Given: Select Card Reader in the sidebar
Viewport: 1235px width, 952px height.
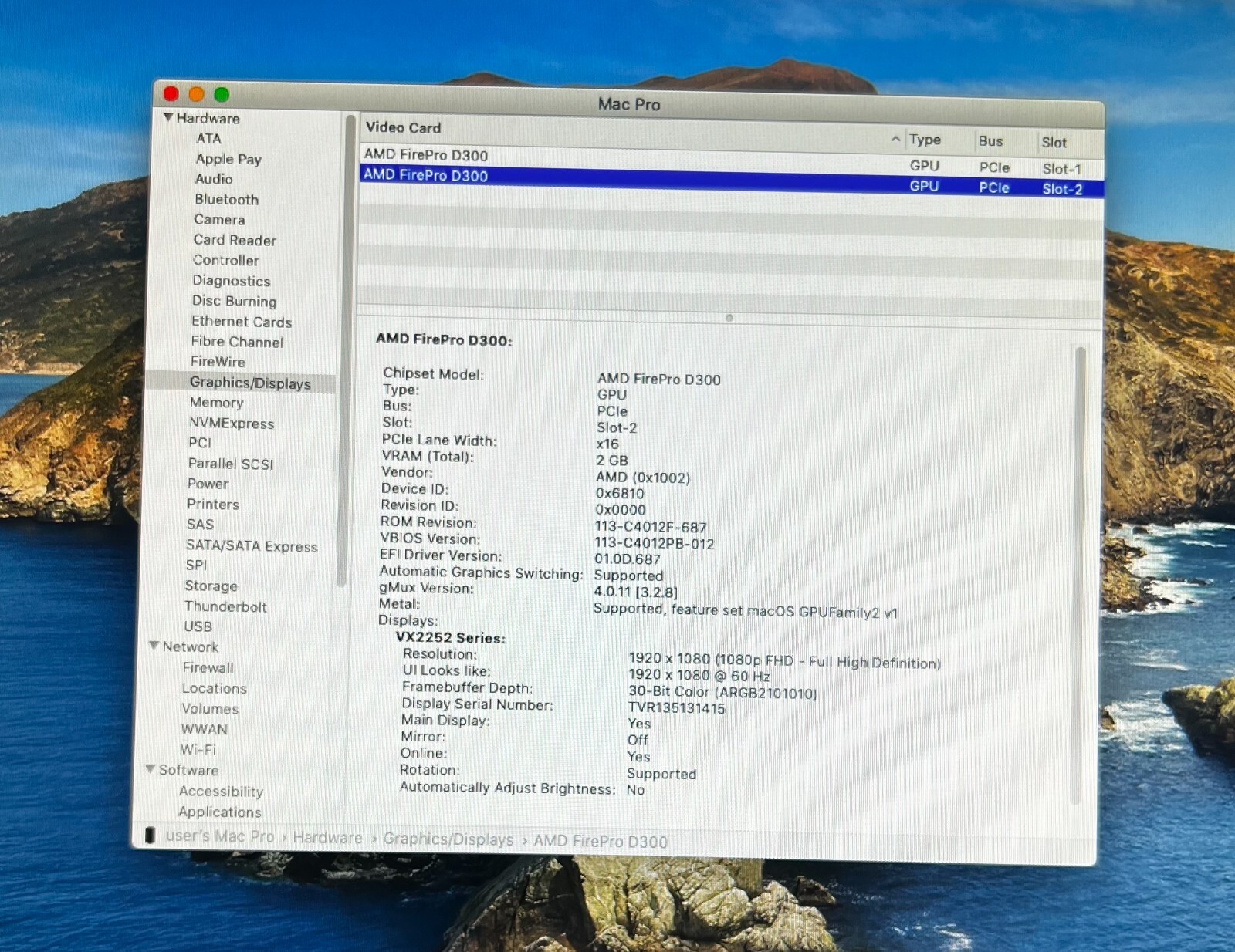Looking at the screenshot, I should click(x=235, y=240).
